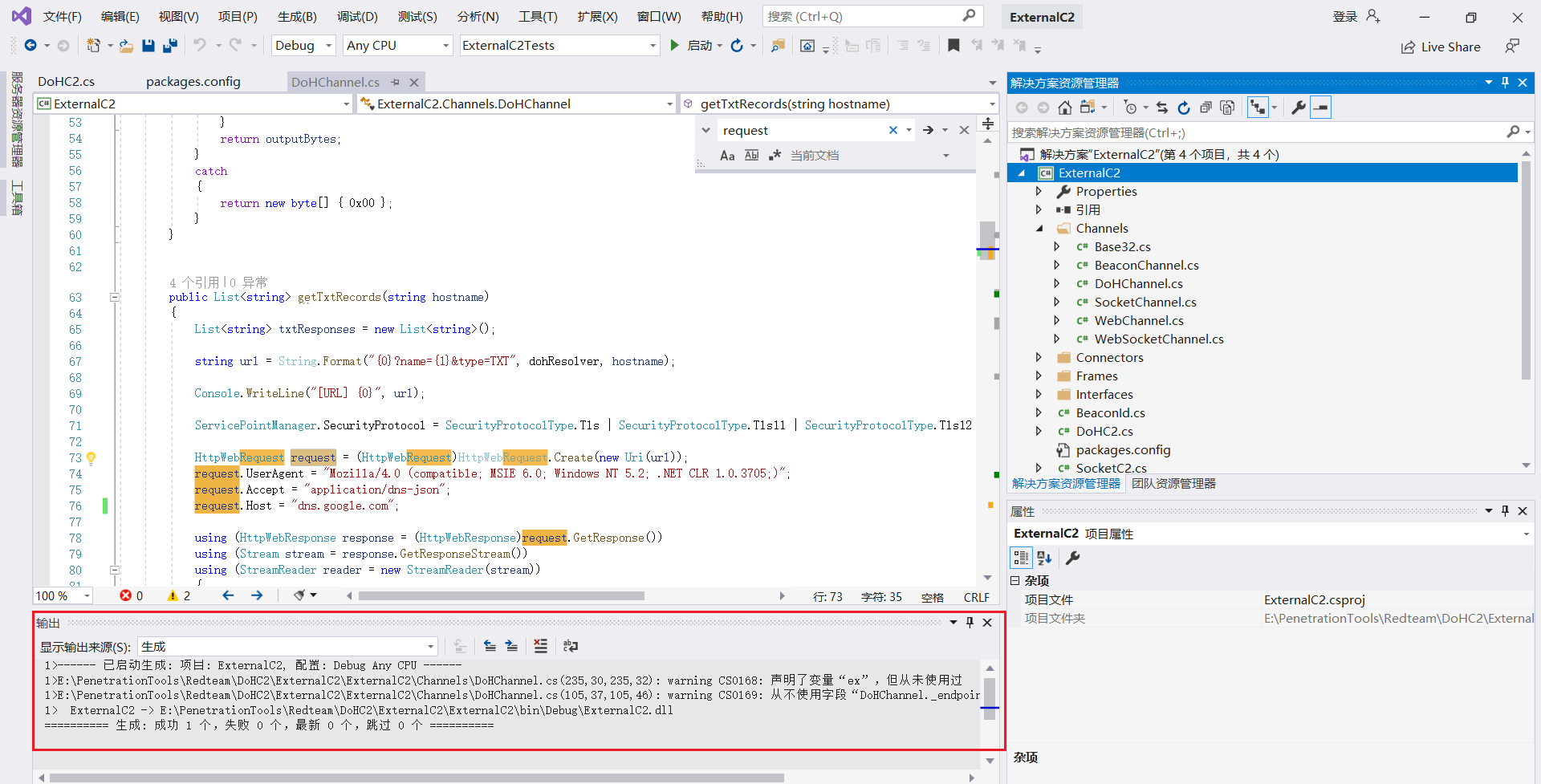The height and width of the screenshot is (784, 1541).
Task: Navigate backward with the toolbar back arrow
Action: [x=30, y=46]
